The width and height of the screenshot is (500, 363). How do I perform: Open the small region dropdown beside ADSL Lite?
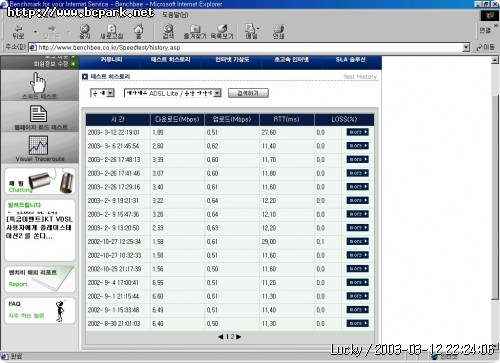point(102,93)
